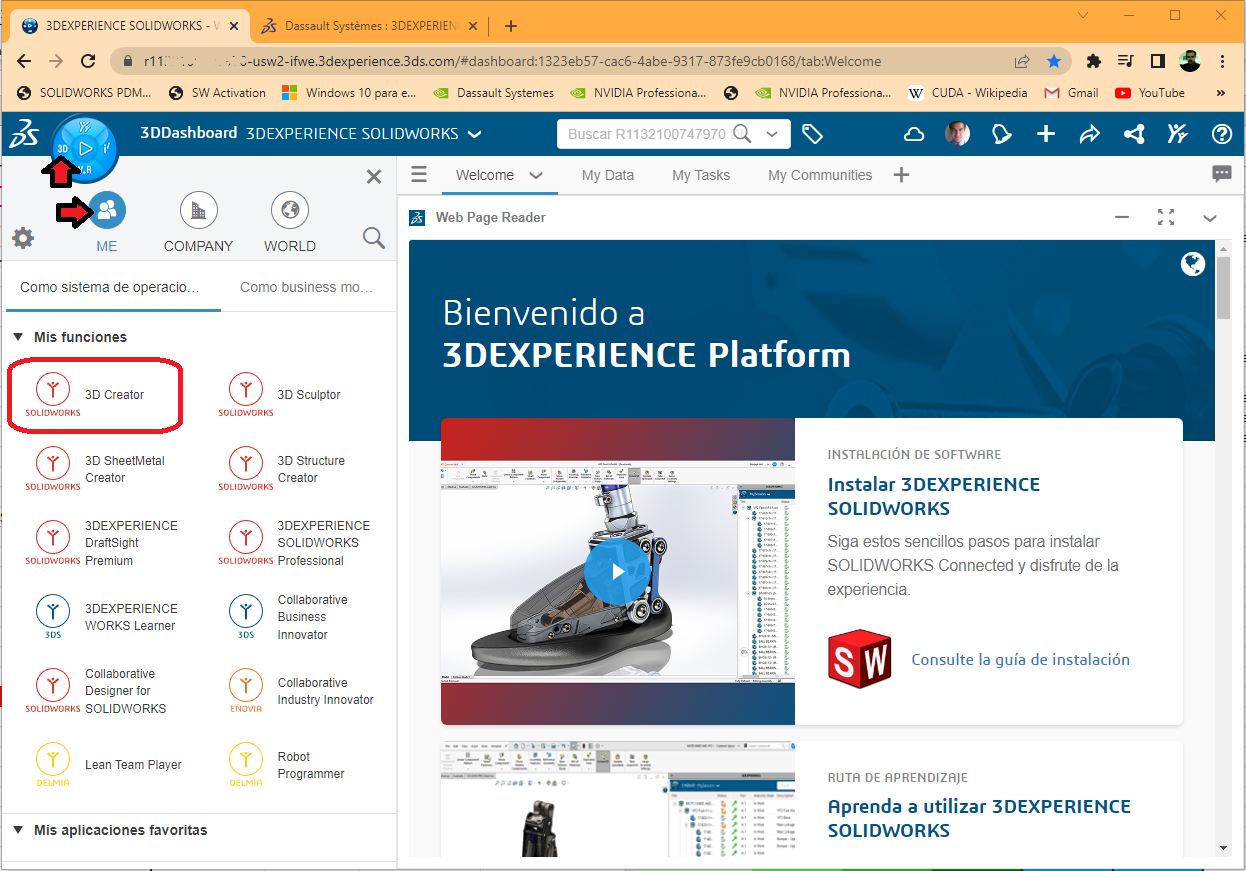Select the Como business model tab

point(305,287)
